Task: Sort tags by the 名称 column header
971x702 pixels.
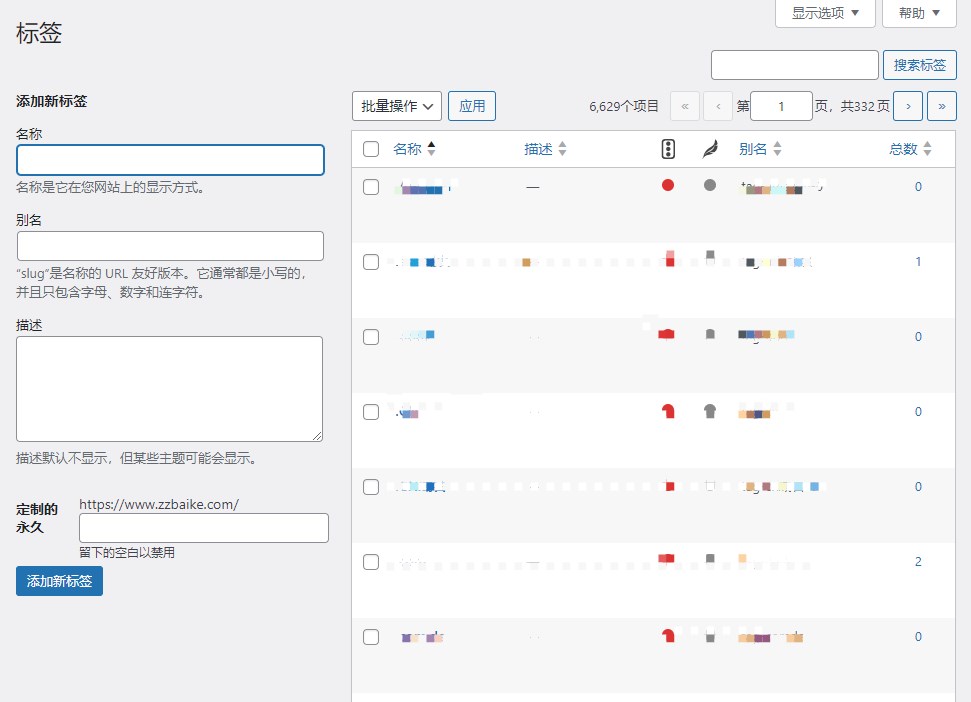Action: coord(407,149)
